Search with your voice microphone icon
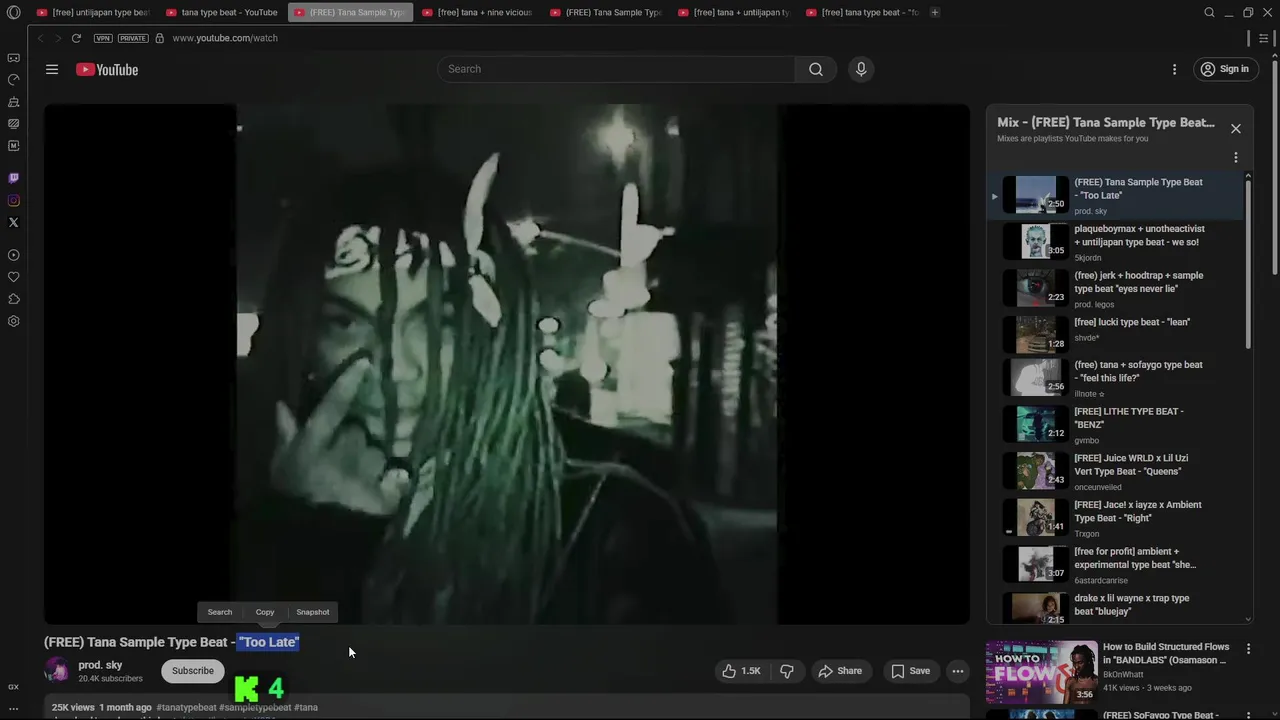The height and width of the screenshot is (720, 1280). click(x=861, y=69)
